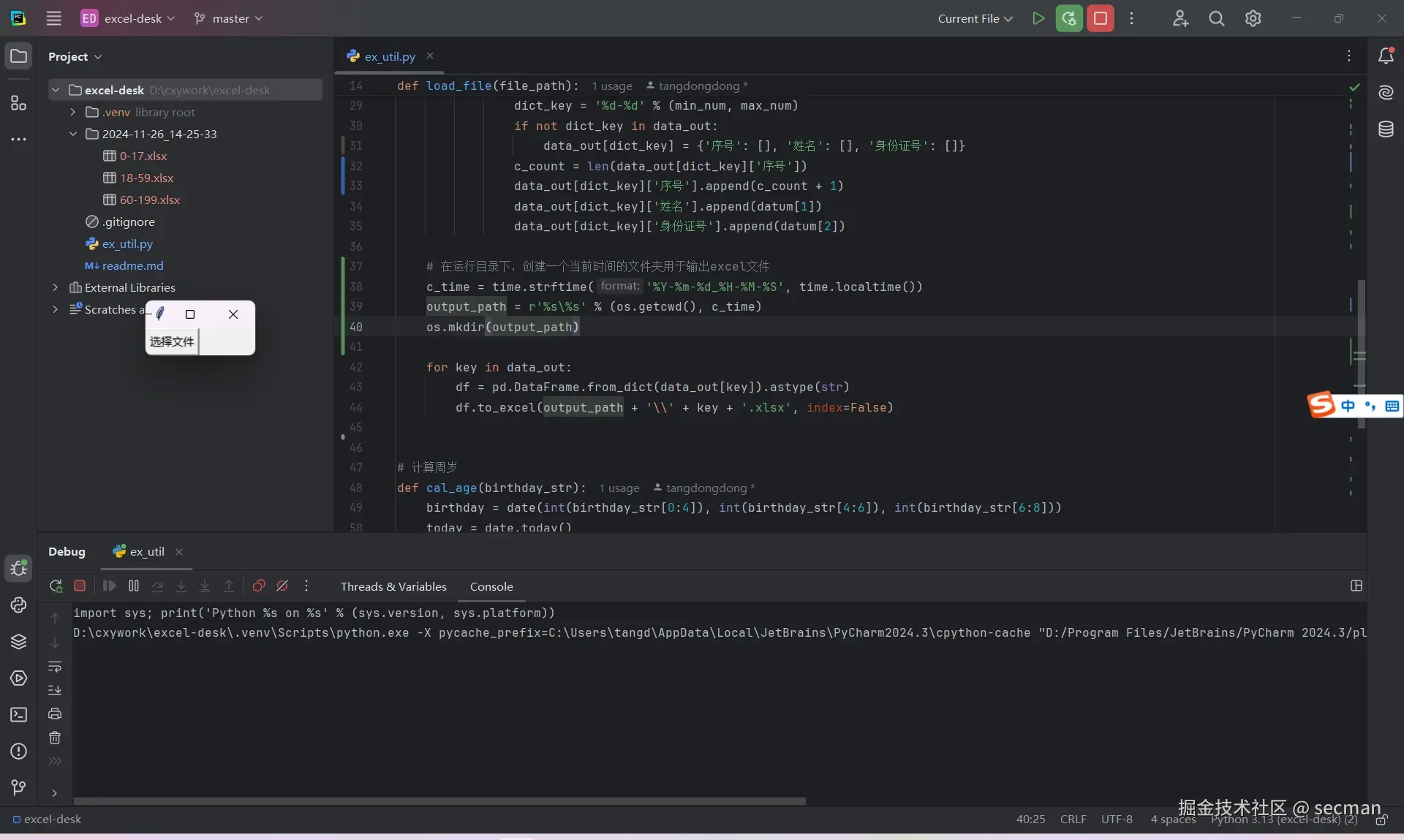Toggle scroll to end of console output
Screen dimensions: 1404x840
click(55, 690)
